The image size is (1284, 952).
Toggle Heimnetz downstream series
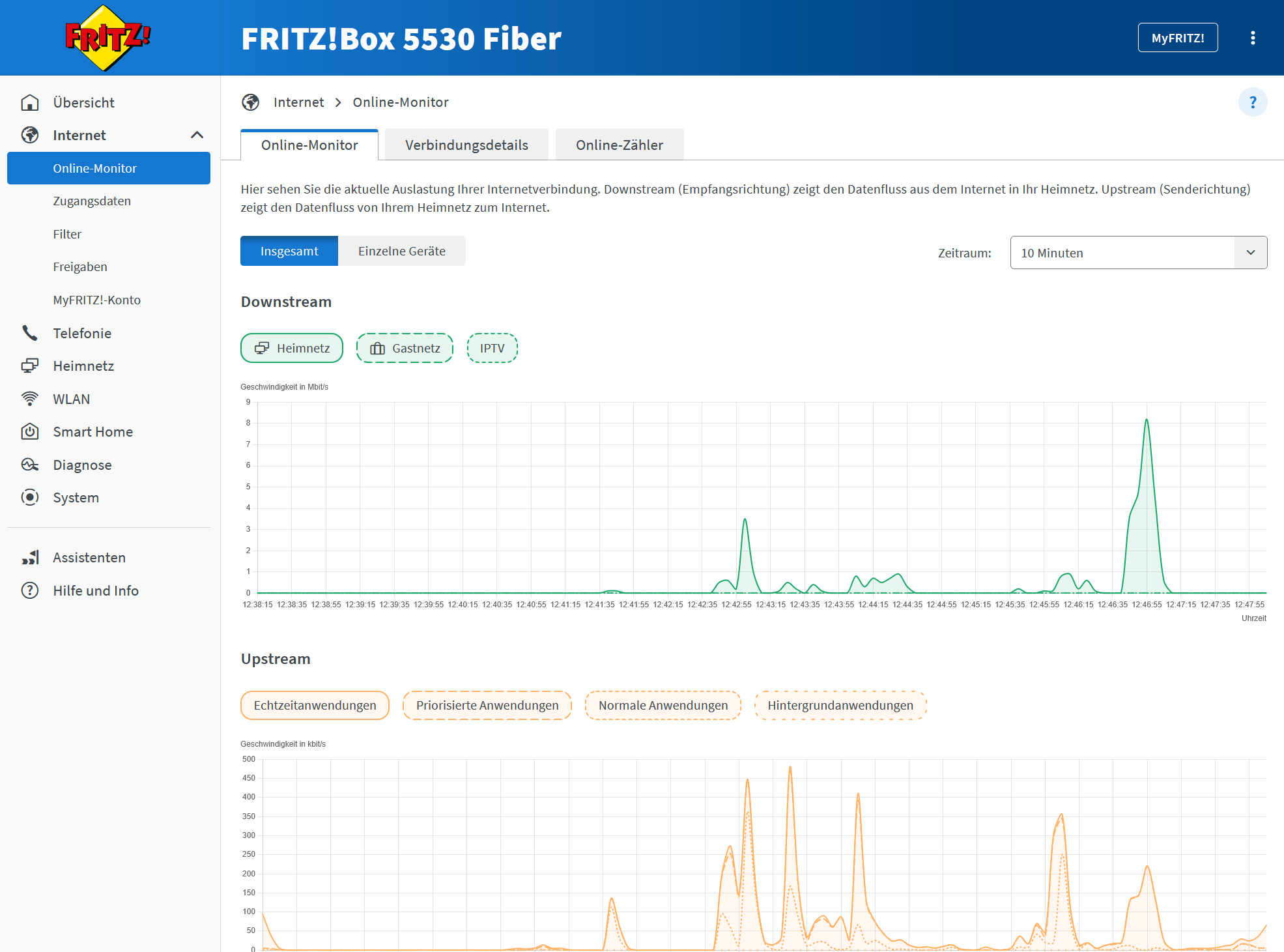(292, 348)
